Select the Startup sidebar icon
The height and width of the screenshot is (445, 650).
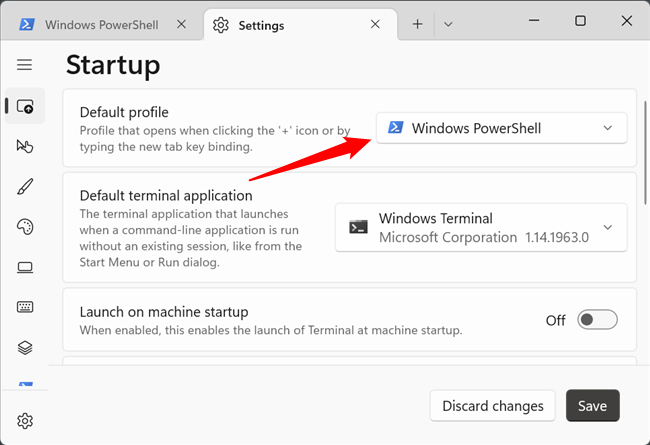click(25, 106)
